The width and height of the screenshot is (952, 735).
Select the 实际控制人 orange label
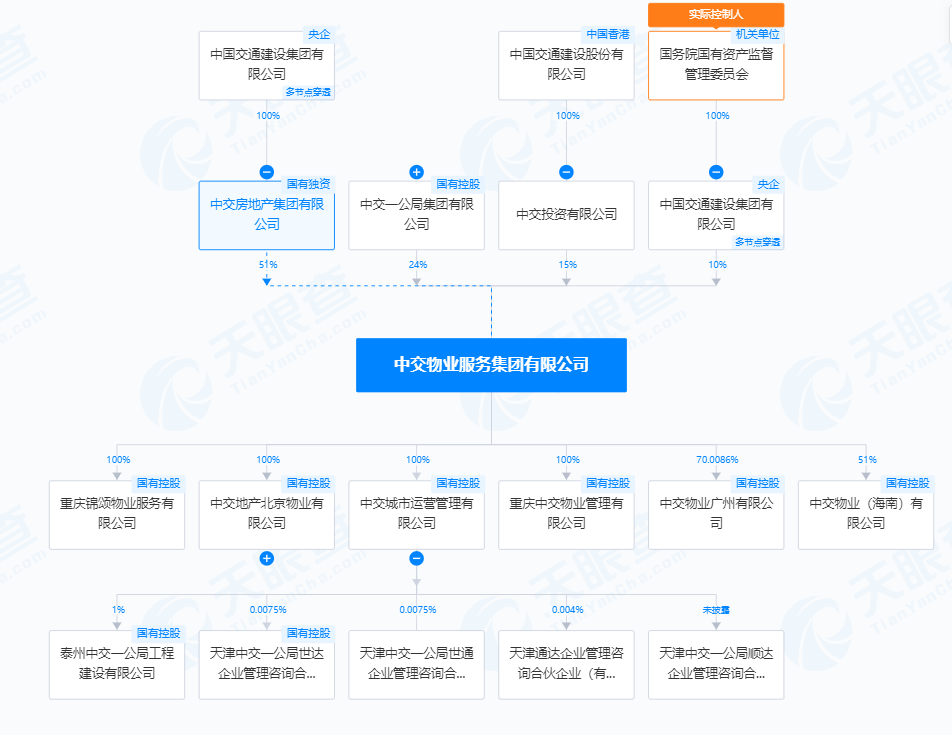[716, 14]
